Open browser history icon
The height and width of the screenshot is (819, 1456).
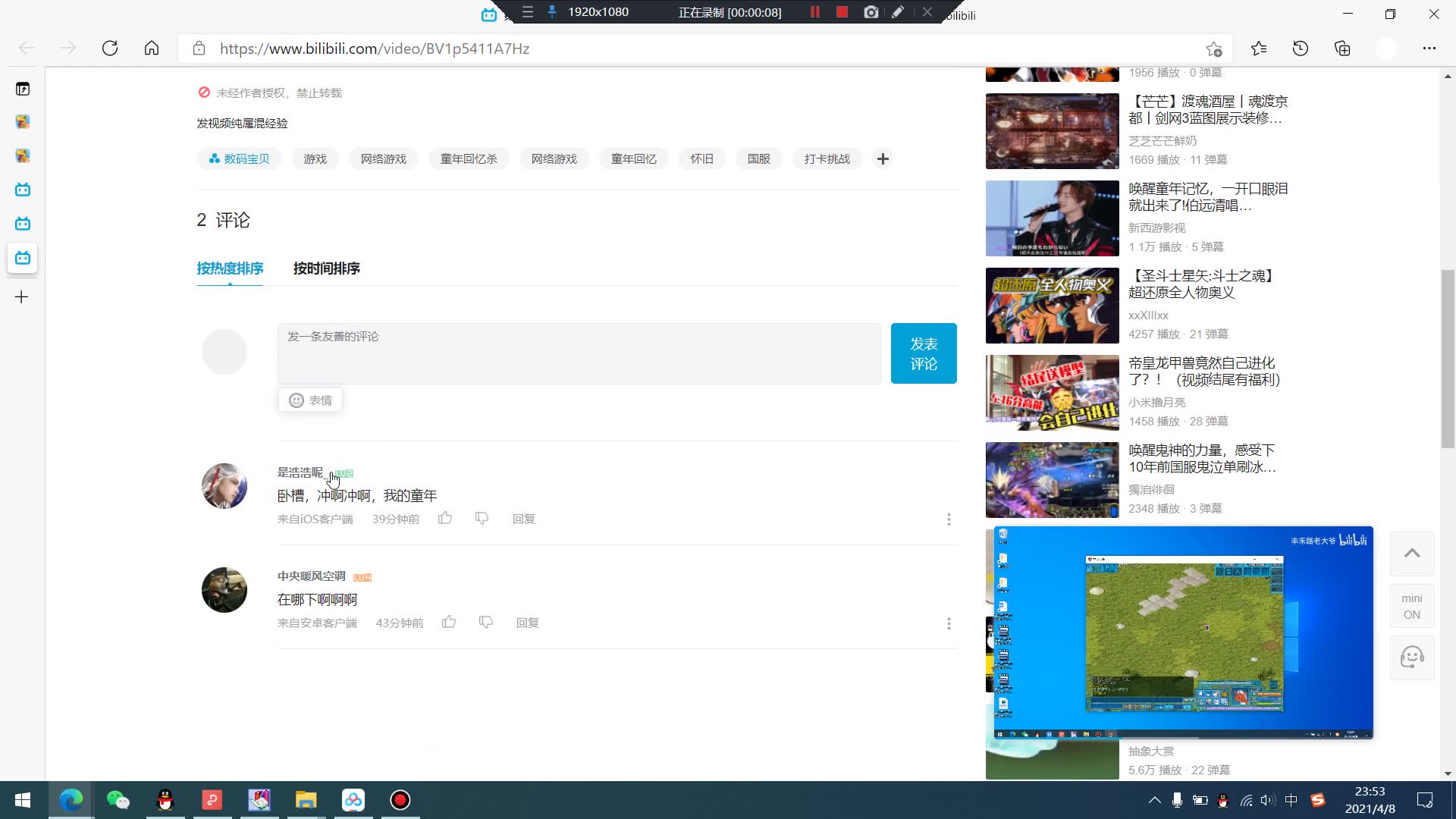click(1301, 49)
